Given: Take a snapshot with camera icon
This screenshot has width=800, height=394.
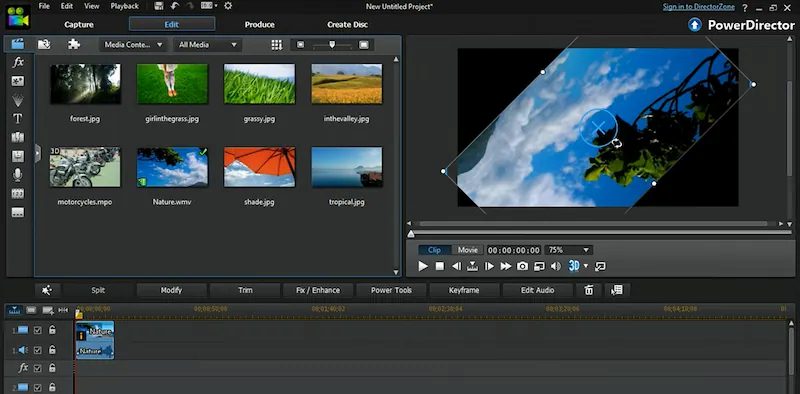Looking at the screenshot, I should (x=522, y=266).
